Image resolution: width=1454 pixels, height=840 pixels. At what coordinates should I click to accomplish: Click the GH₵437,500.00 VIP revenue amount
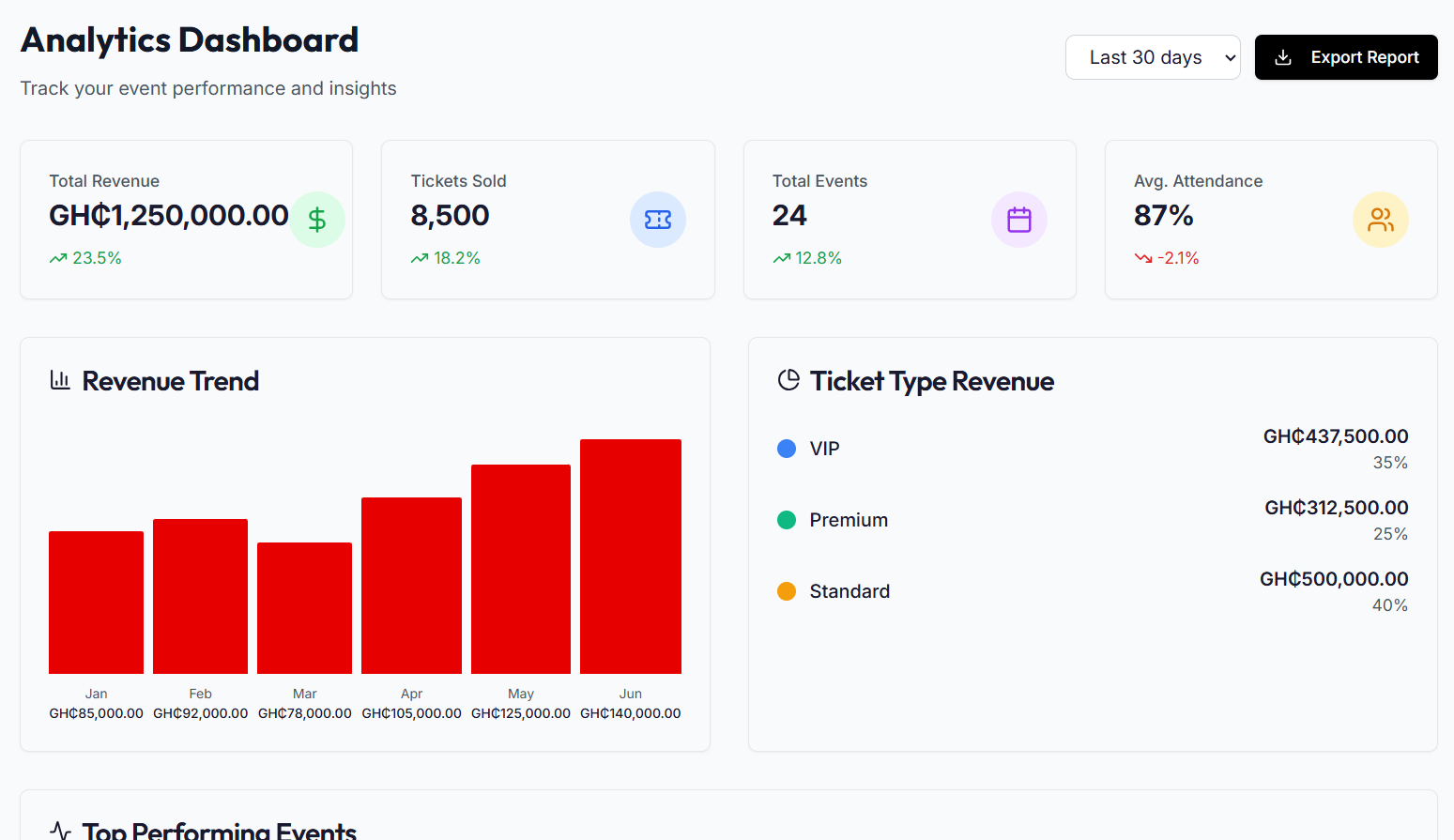point(1336,436)
